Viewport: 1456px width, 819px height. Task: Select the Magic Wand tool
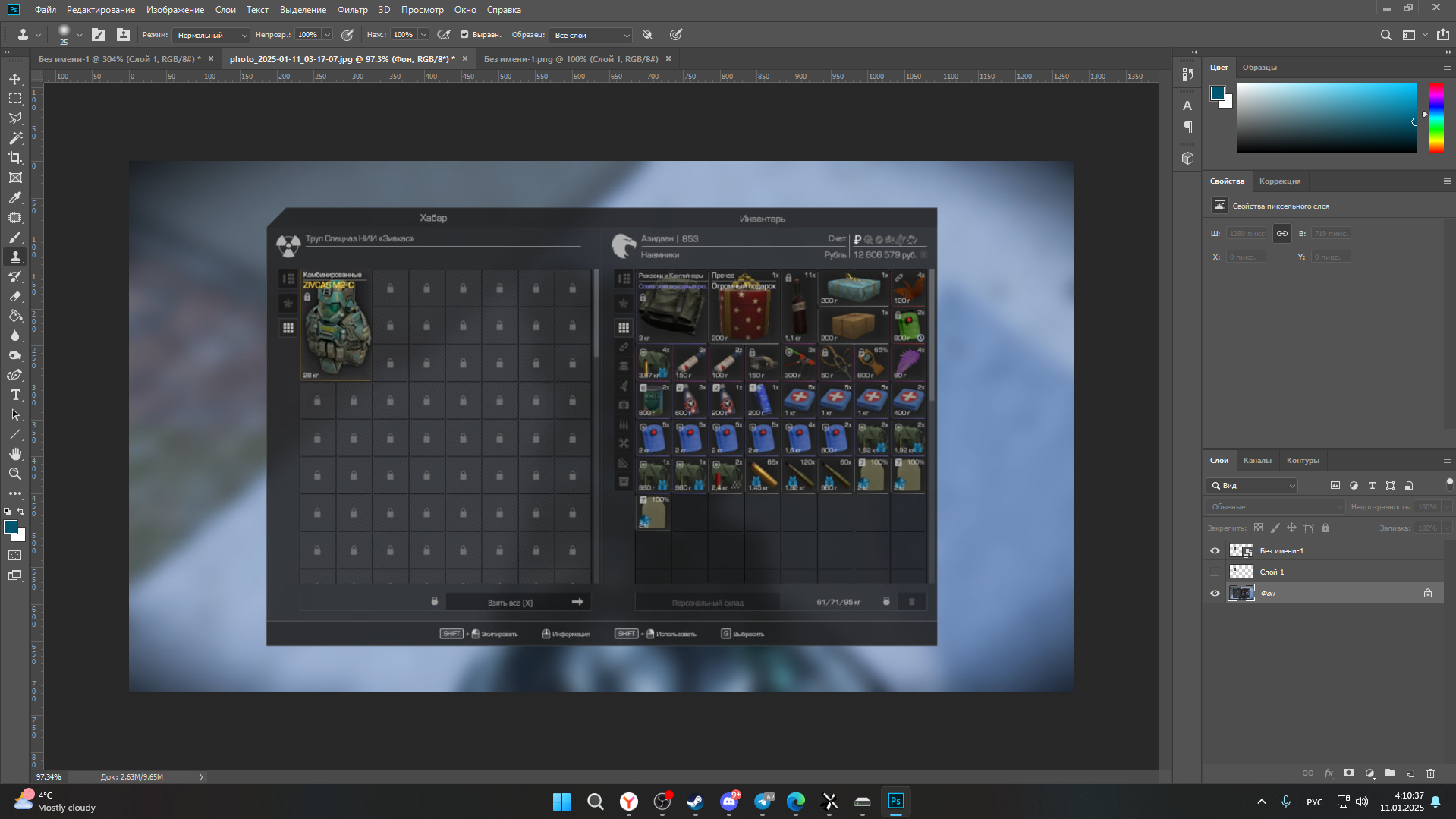tap(15, 138)
